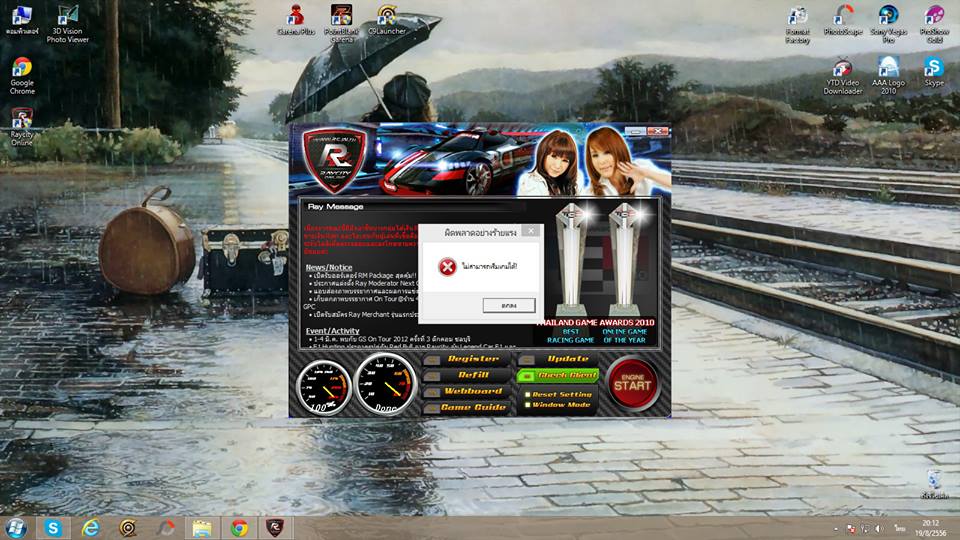Open AAA Logo 2010 desktop icon
The image size is (960, 540).
(888, 75)
